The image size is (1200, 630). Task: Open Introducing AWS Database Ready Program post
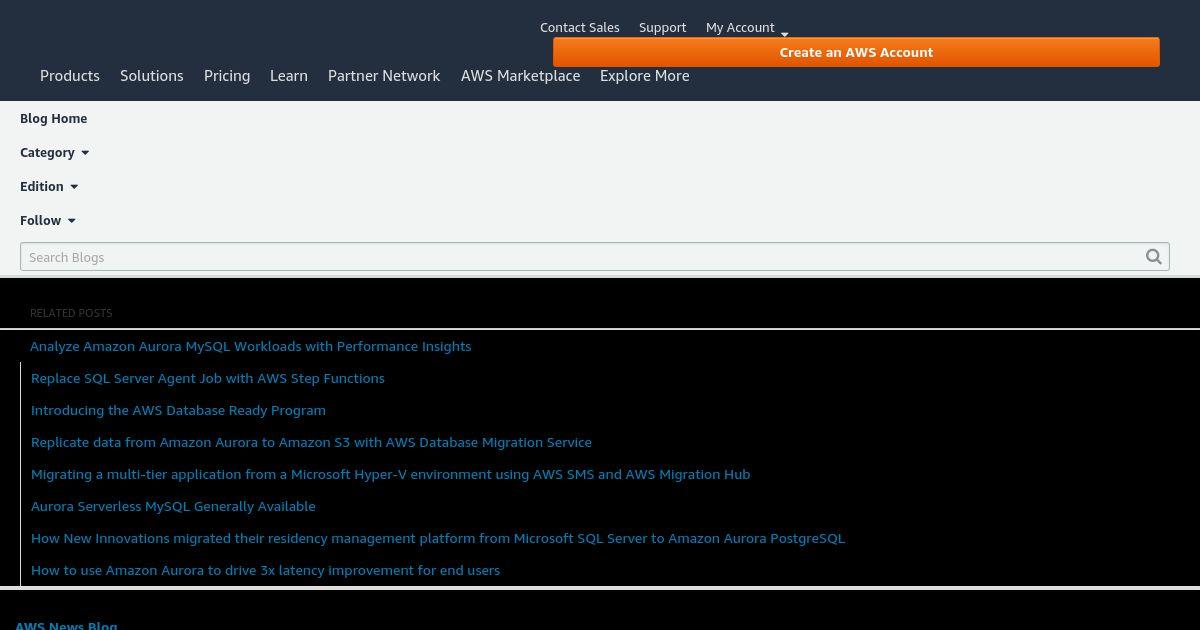pyautogui.click(x=178, y=410)
